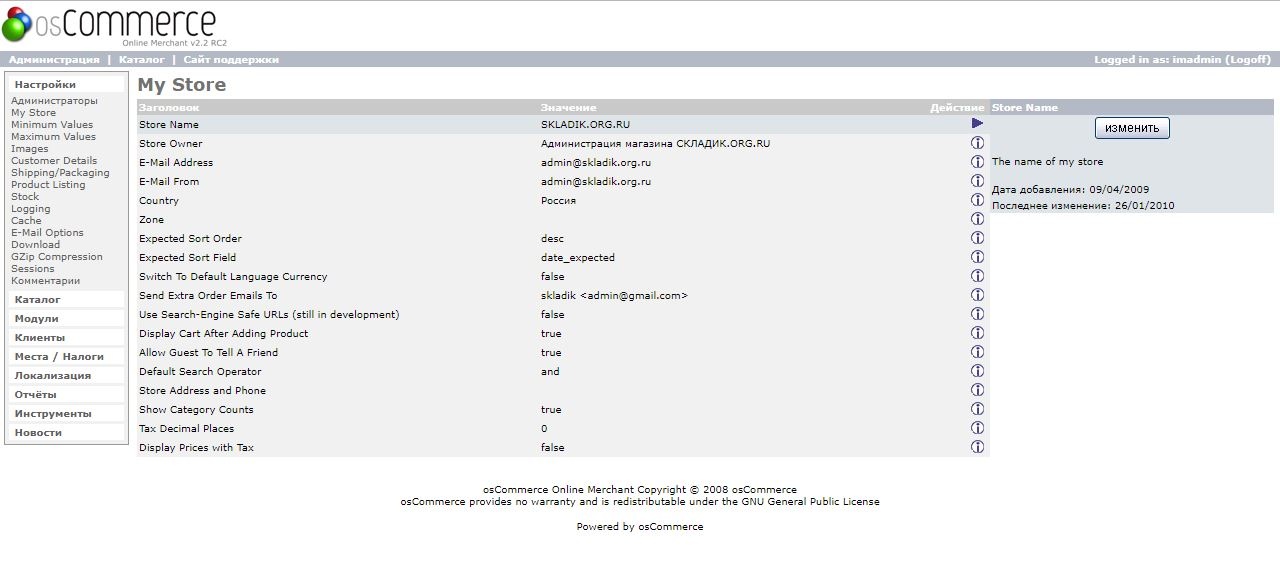
Task: Collapse the Настройки sidebar heading
Action: pos(45,85)
